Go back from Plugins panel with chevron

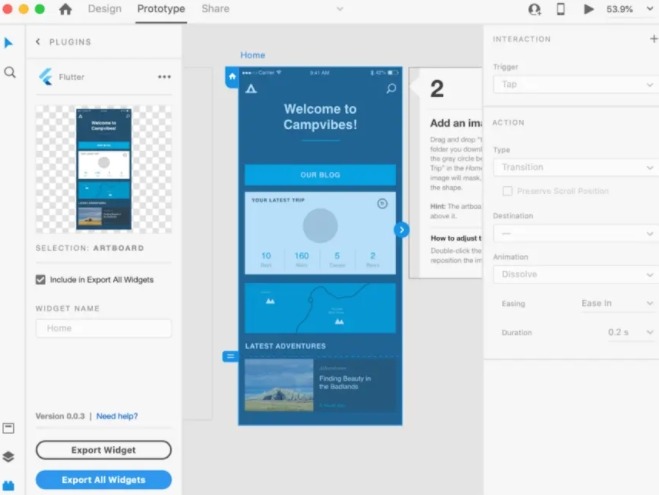point(38,42)
